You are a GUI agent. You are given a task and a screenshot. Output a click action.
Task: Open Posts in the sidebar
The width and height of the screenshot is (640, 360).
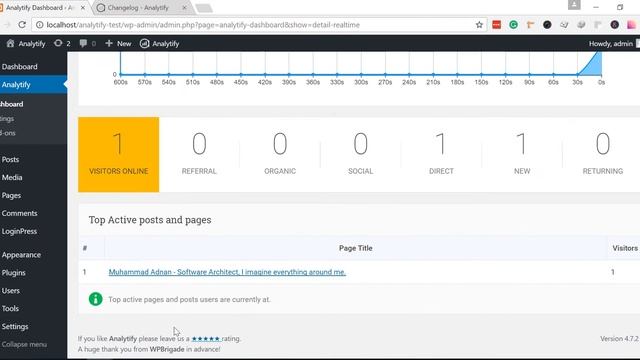pyautogui.click(x=11, y=160)
